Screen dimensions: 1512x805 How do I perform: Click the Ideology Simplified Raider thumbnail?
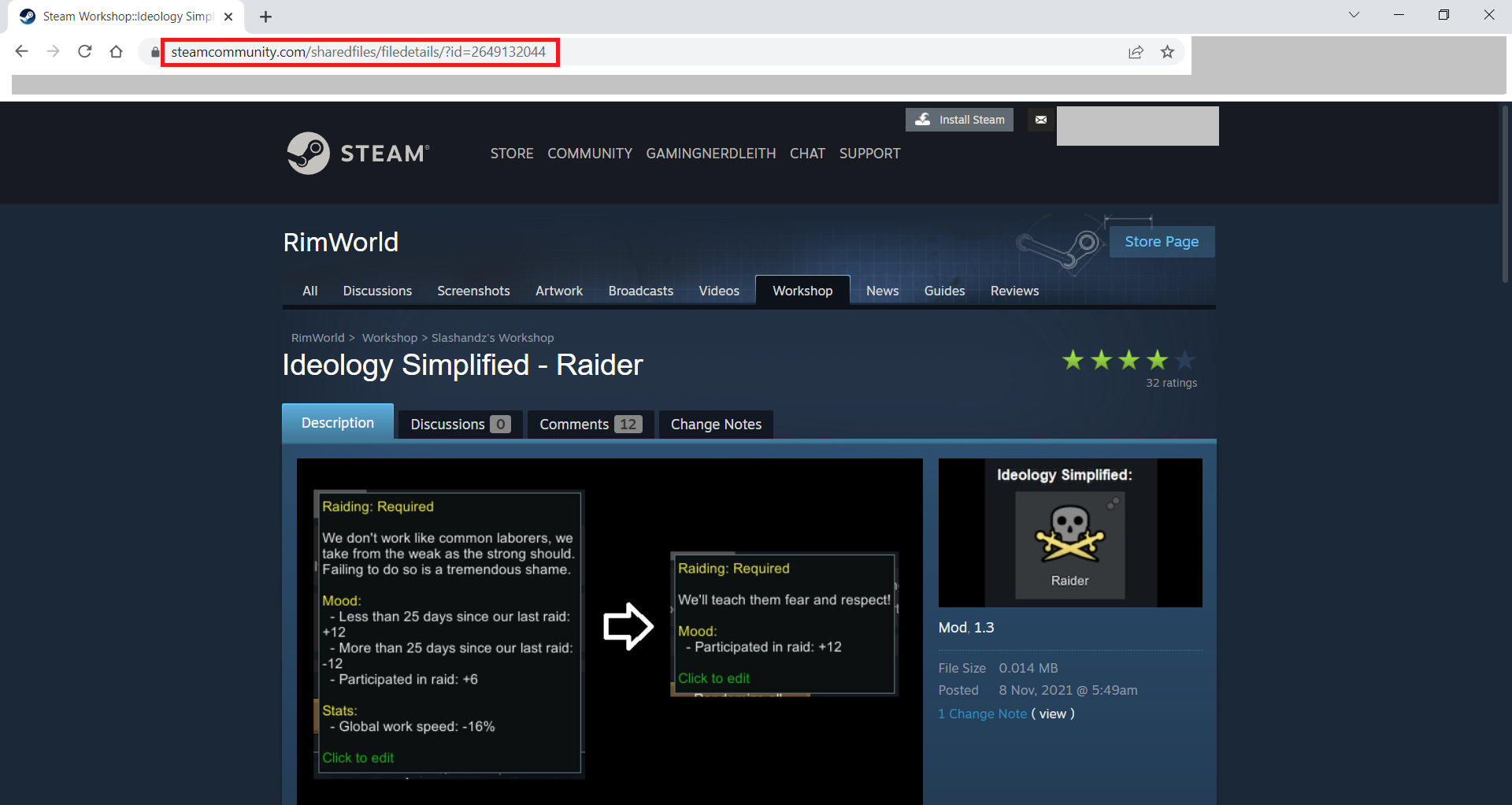point(1070,532)
